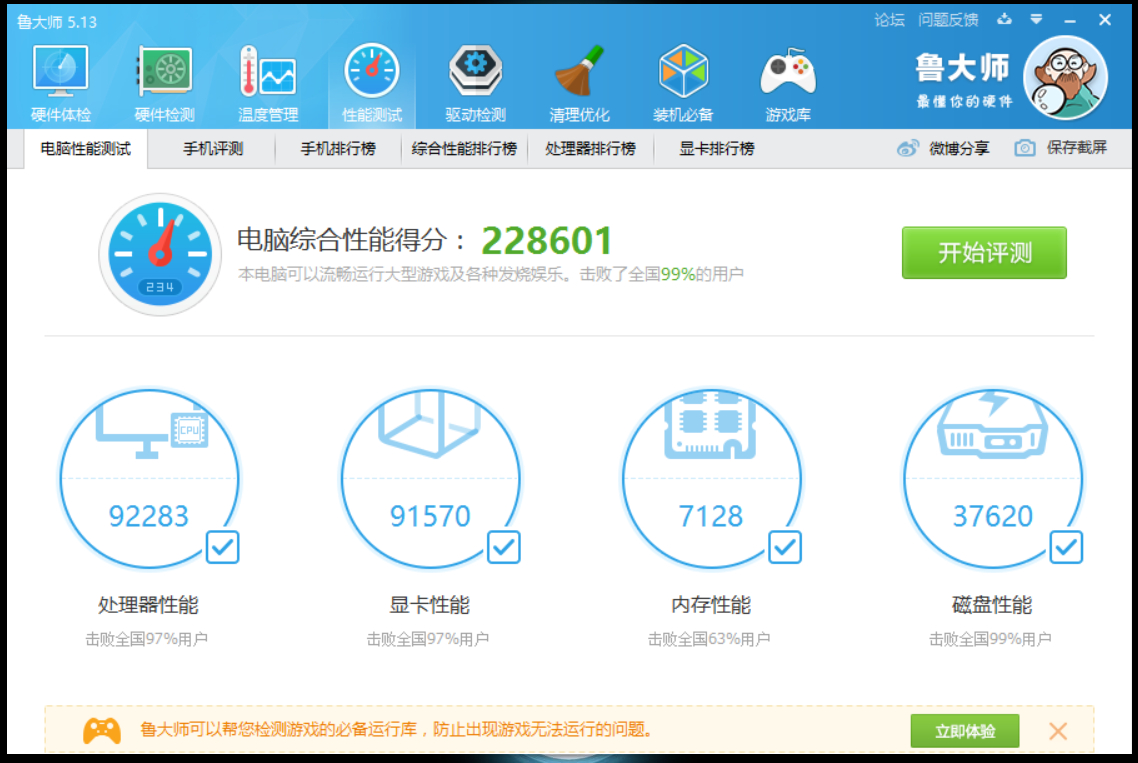Click the green 开始评测 button
Image resolution: width=1138 pixels, height=763 pixels.
[x=984, y=253]
